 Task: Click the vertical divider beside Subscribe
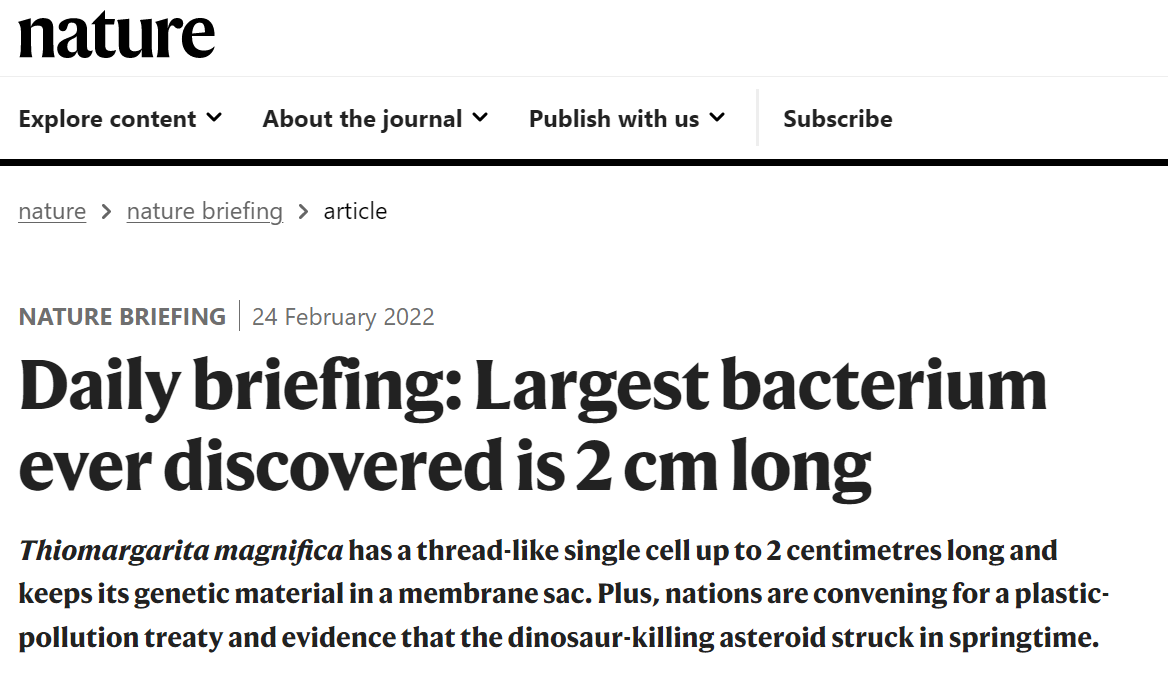758,118
